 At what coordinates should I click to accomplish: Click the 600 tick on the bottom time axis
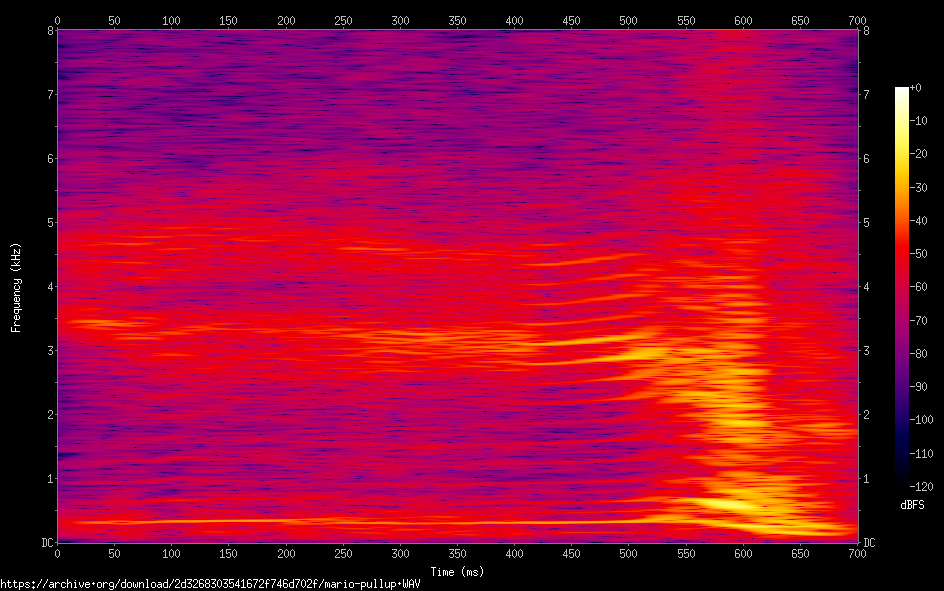click(743, 553)
